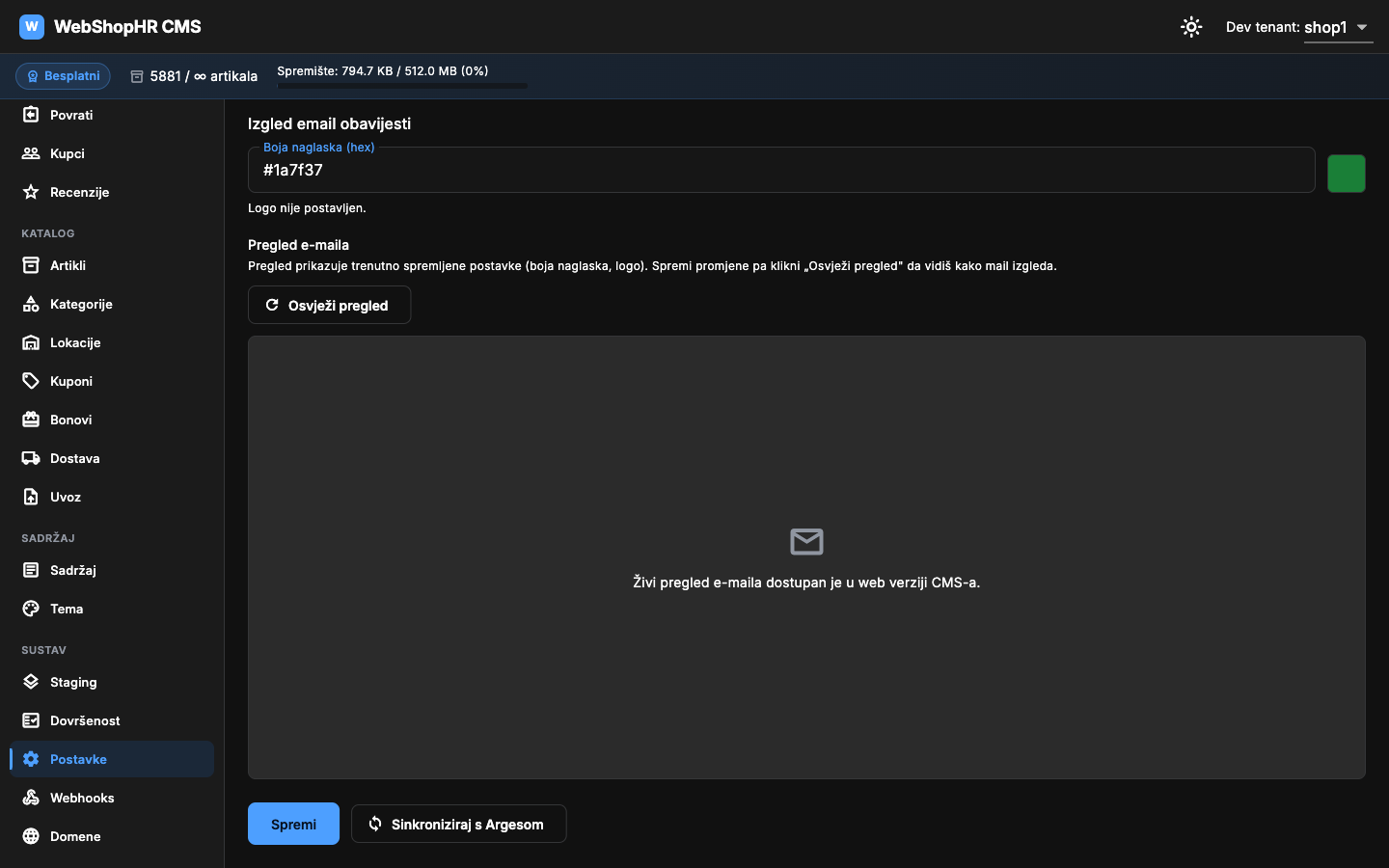Click the '5881 / ∞ artikala' counter

204,76
